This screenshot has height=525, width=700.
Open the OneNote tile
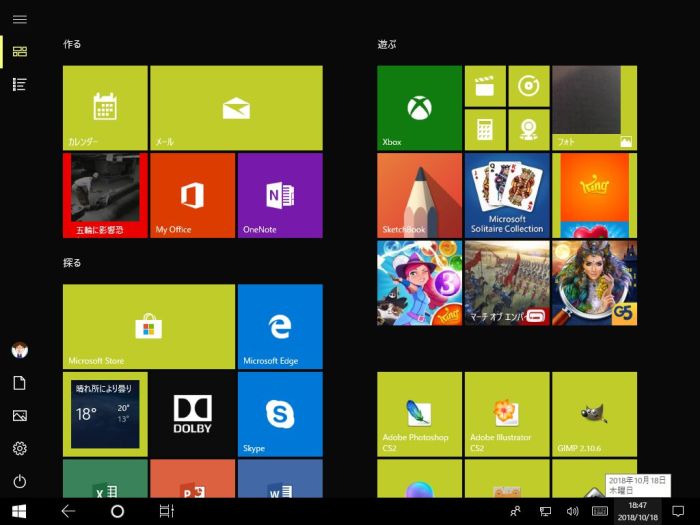pyautogui.click(x=279, y=195)
